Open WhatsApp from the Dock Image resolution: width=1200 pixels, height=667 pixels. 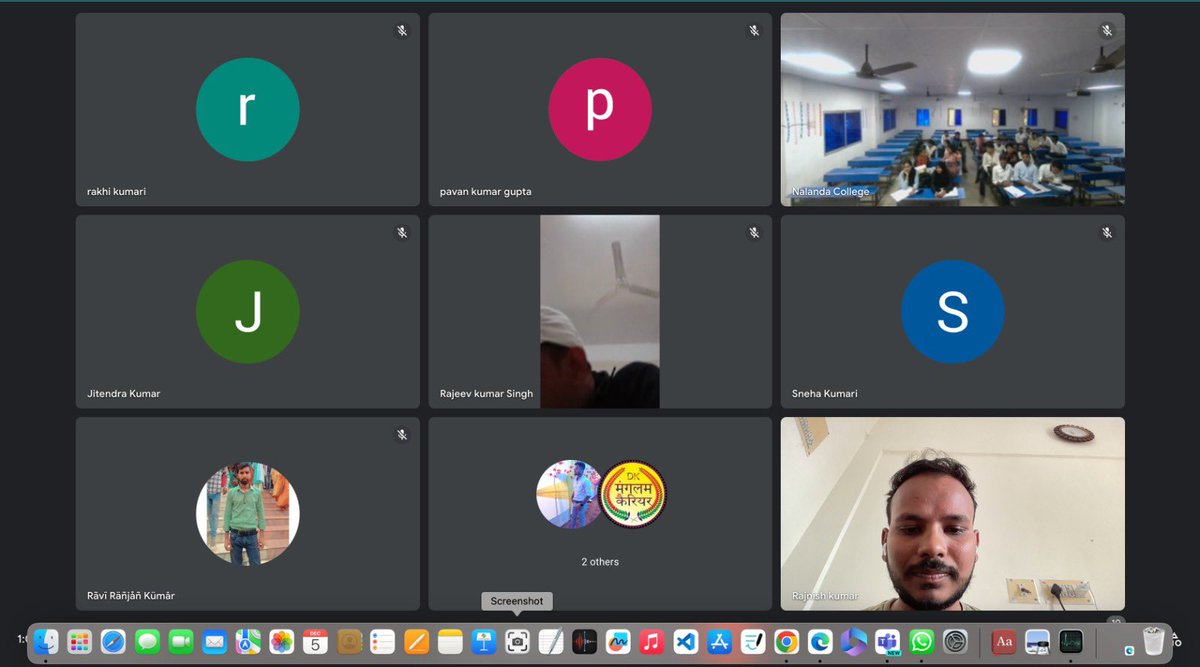921,641
